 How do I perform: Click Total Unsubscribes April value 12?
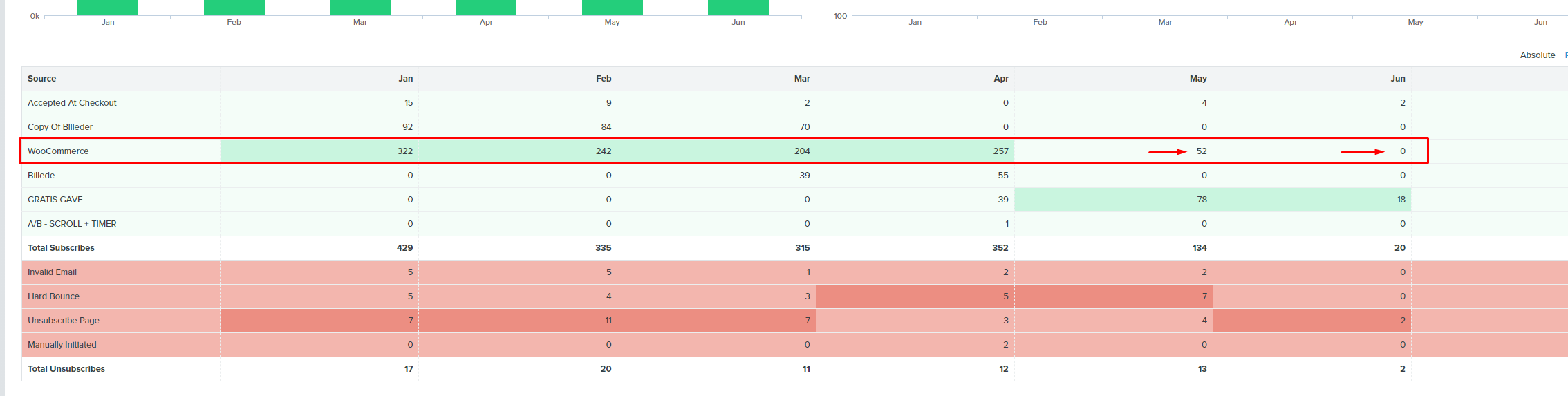pos(1004,369)
